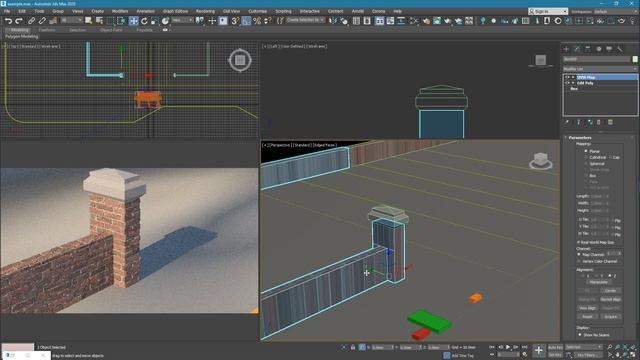Open the Rendering menu
The width and height of the screenshot is (640, 360).
click(x=205, y=11)
